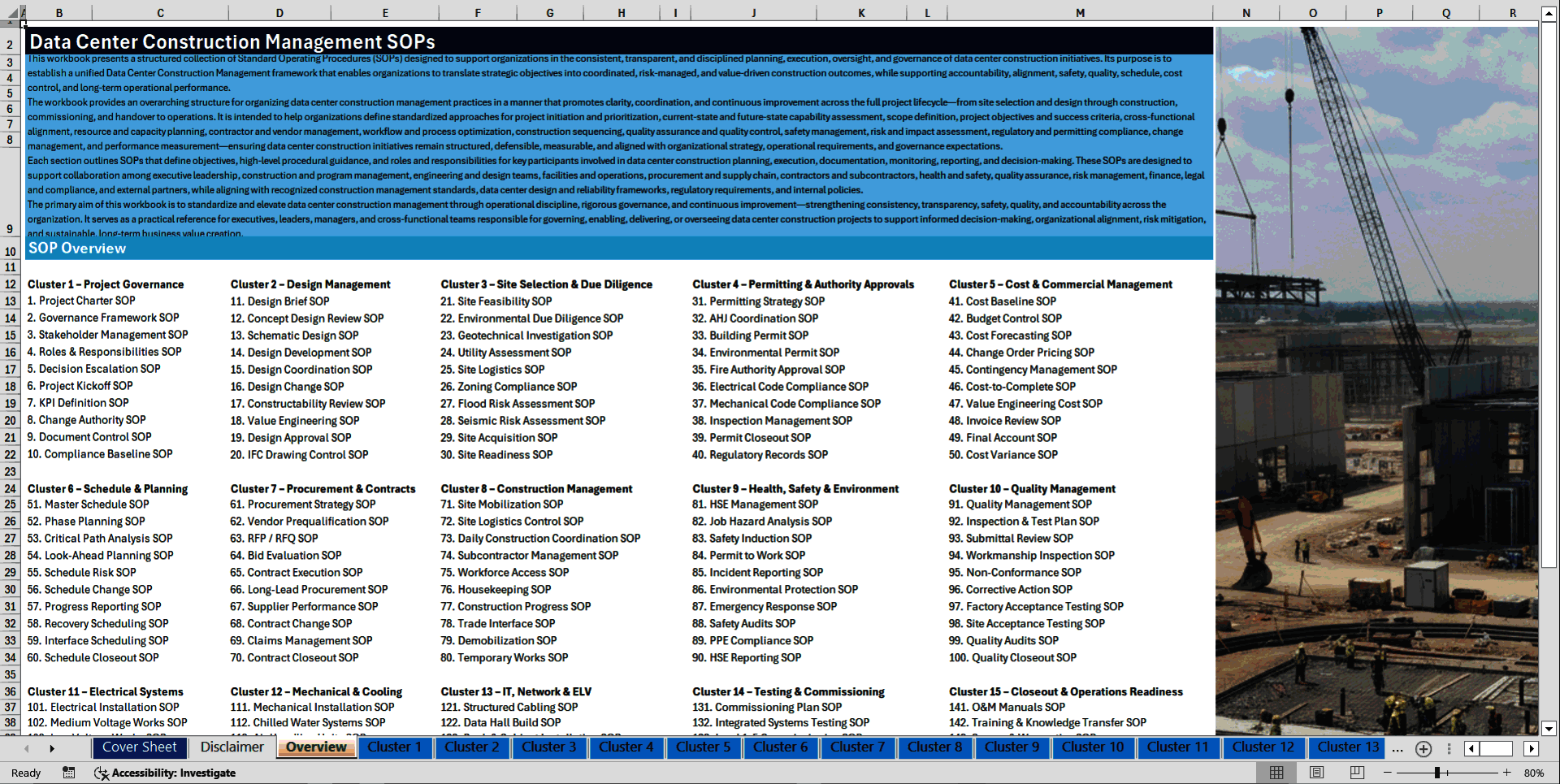Enable Page Break Preview mode

[1357, 772]
